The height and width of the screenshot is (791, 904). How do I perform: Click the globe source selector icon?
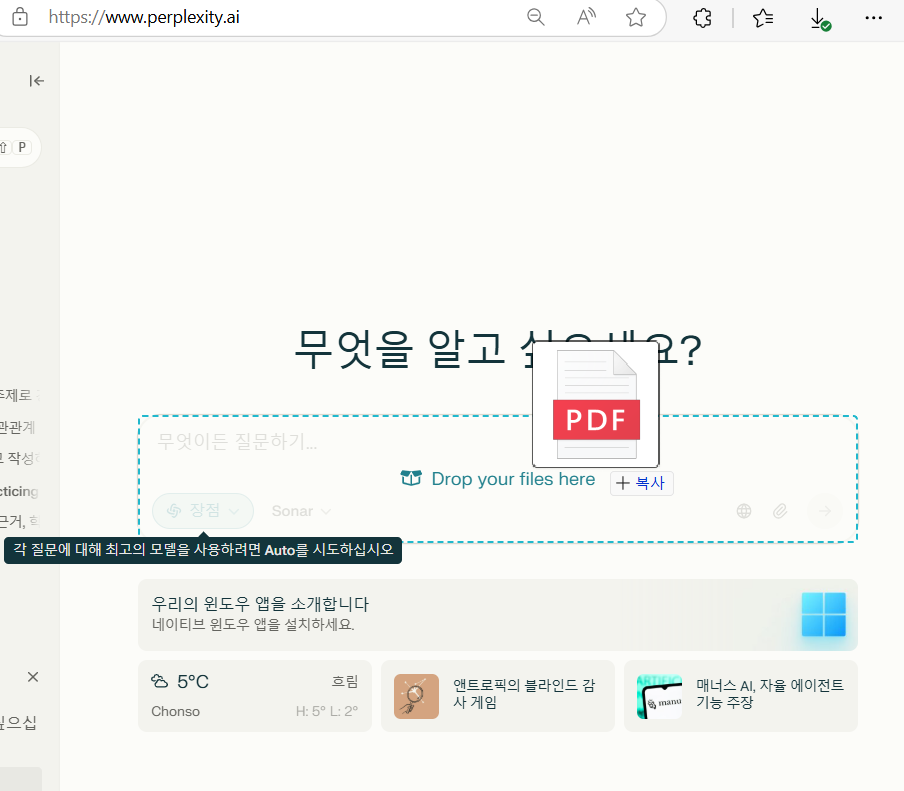tap(744, 511)
